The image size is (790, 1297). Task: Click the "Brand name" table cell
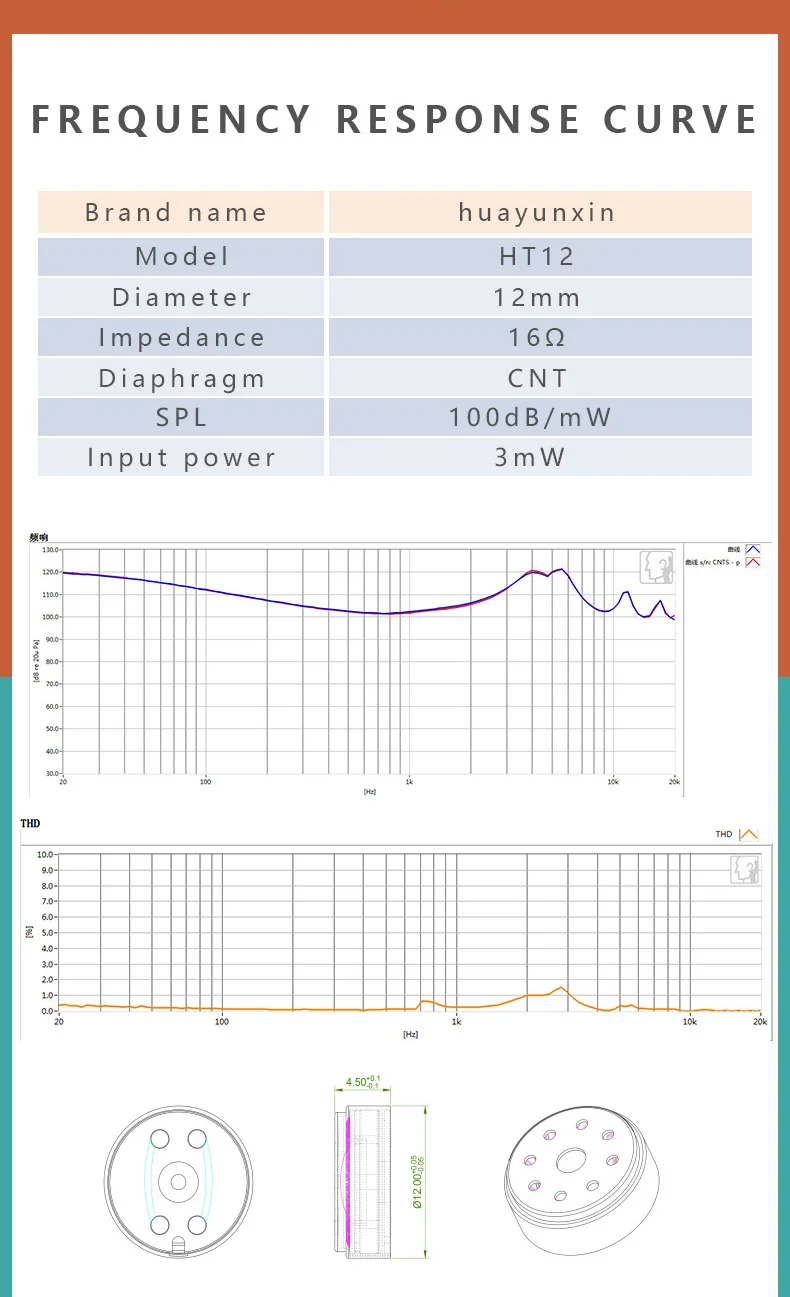tap(181, 212)
